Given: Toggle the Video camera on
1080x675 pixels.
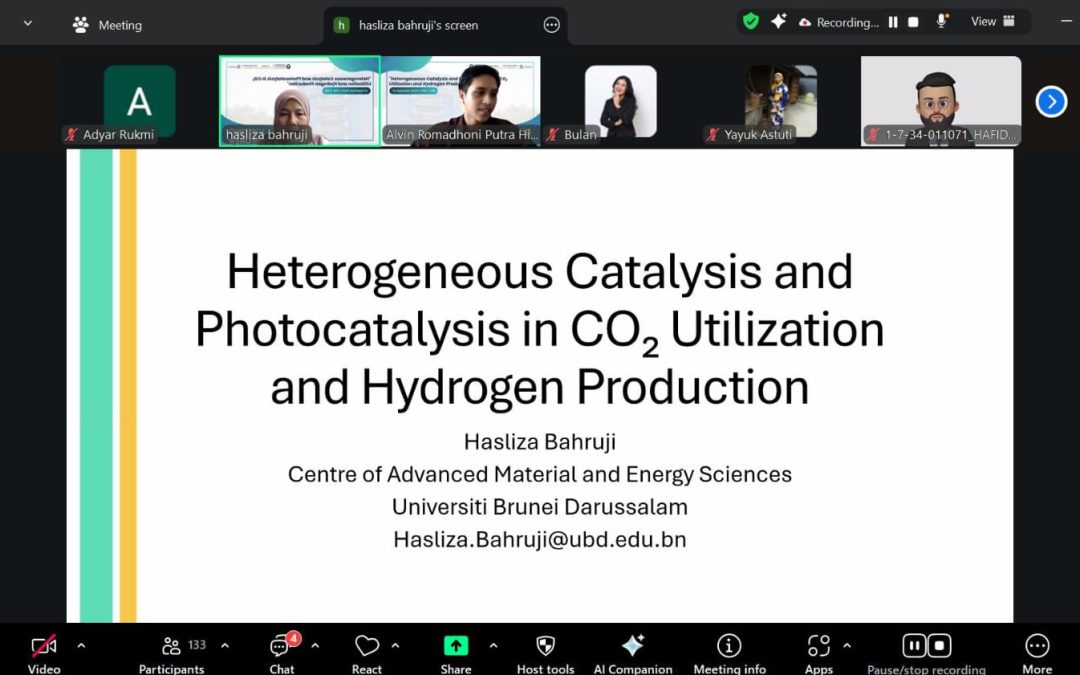Looking at the screenshot, I should point(44,646).
